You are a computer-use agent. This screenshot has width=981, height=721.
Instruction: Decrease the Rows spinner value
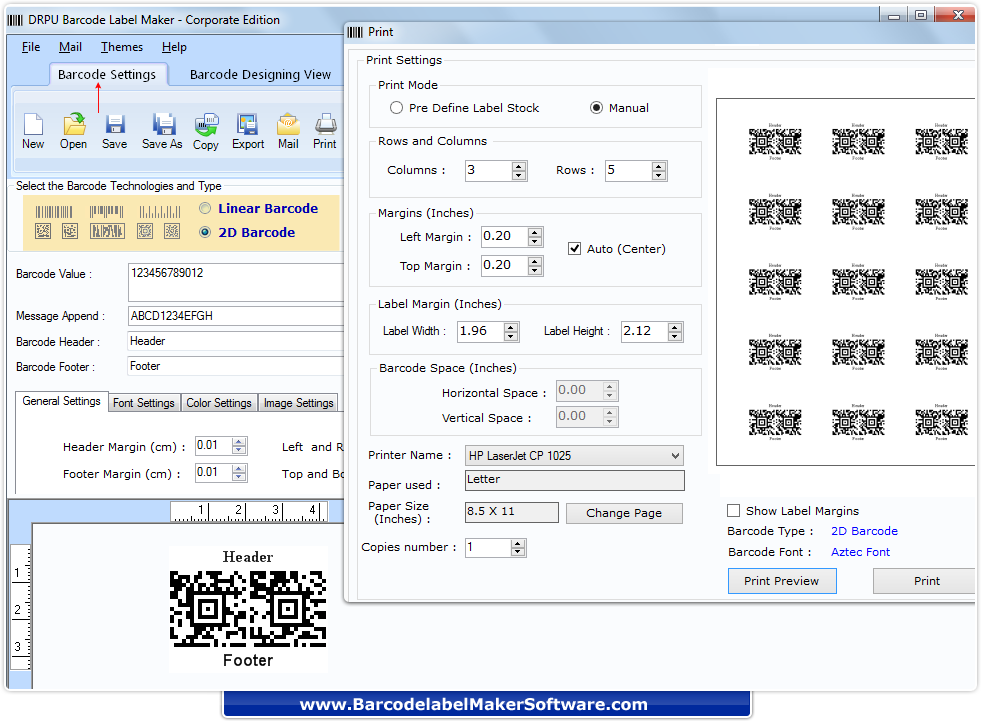coord(659,175)
